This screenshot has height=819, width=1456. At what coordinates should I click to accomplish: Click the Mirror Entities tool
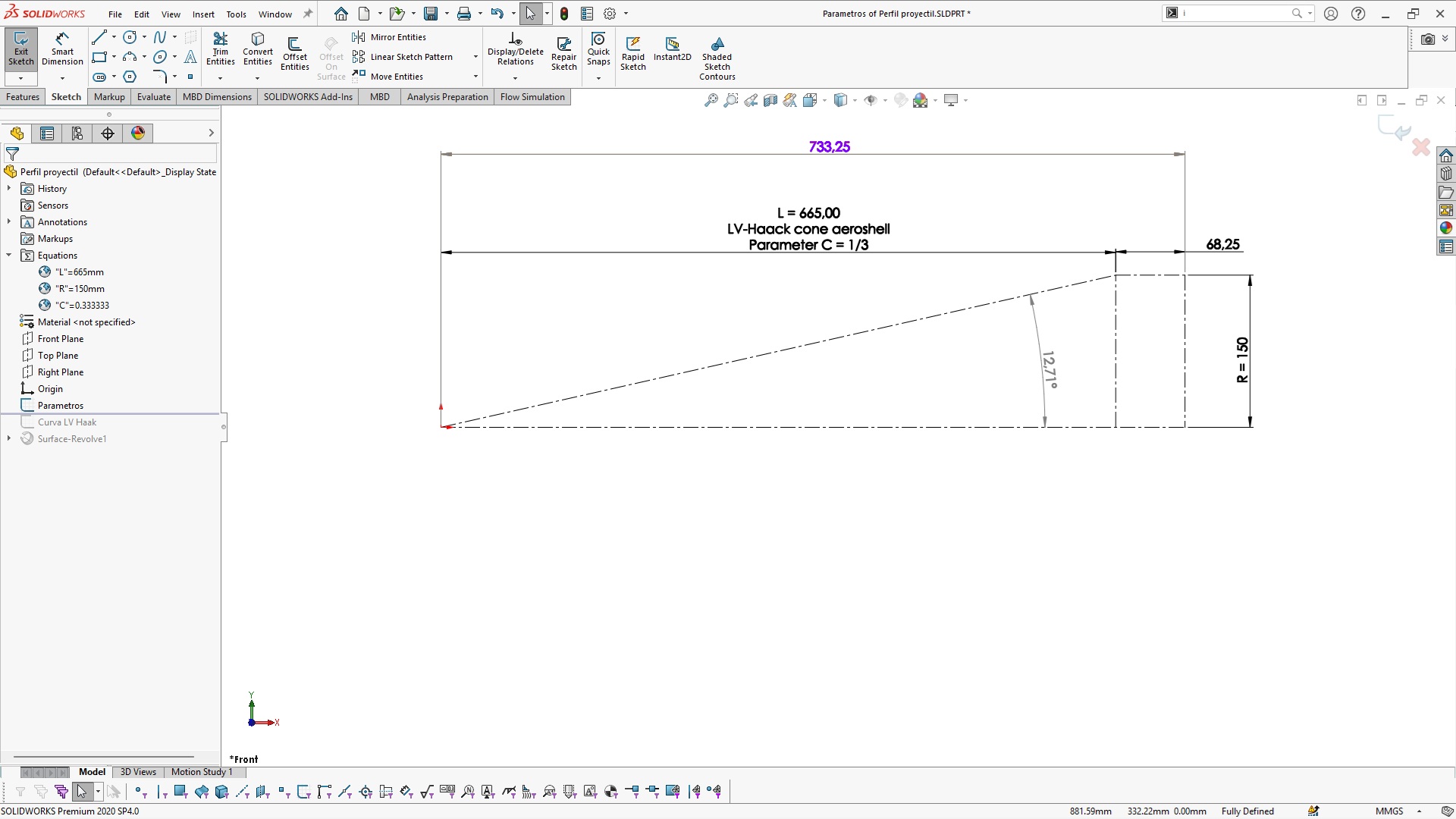click(x=390, y=37)
